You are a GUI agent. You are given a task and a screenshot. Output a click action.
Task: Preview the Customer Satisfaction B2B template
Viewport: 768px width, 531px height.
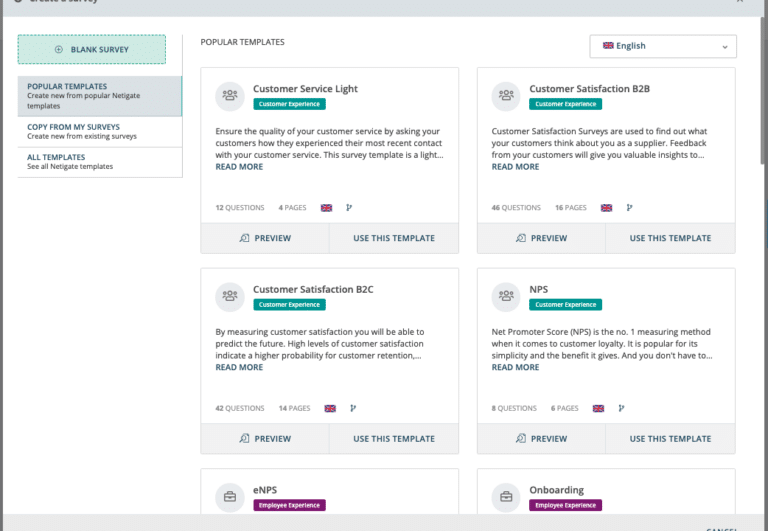(541, 239)
